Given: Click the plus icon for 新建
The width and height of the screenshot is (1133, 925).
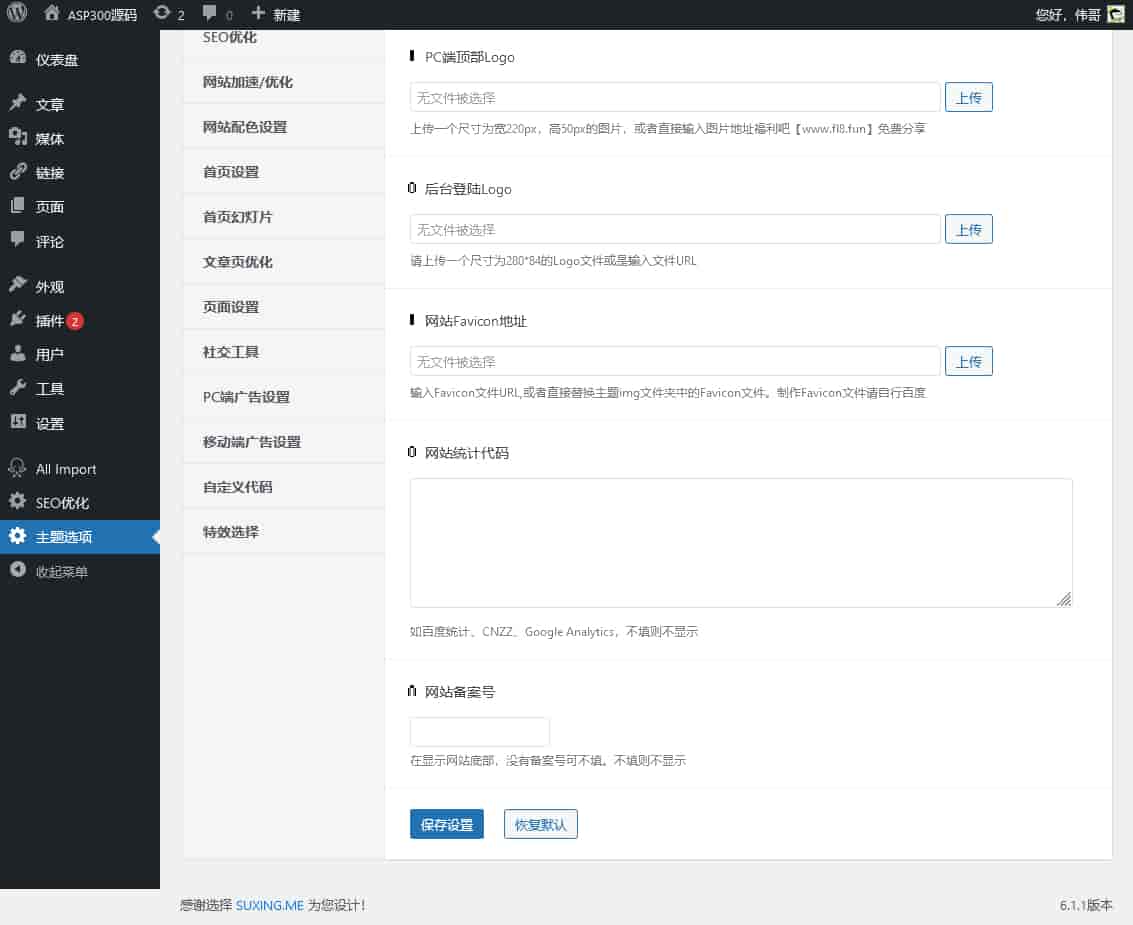Looking at the screenshot, I should pyautogui.click(x=258, y=13).
